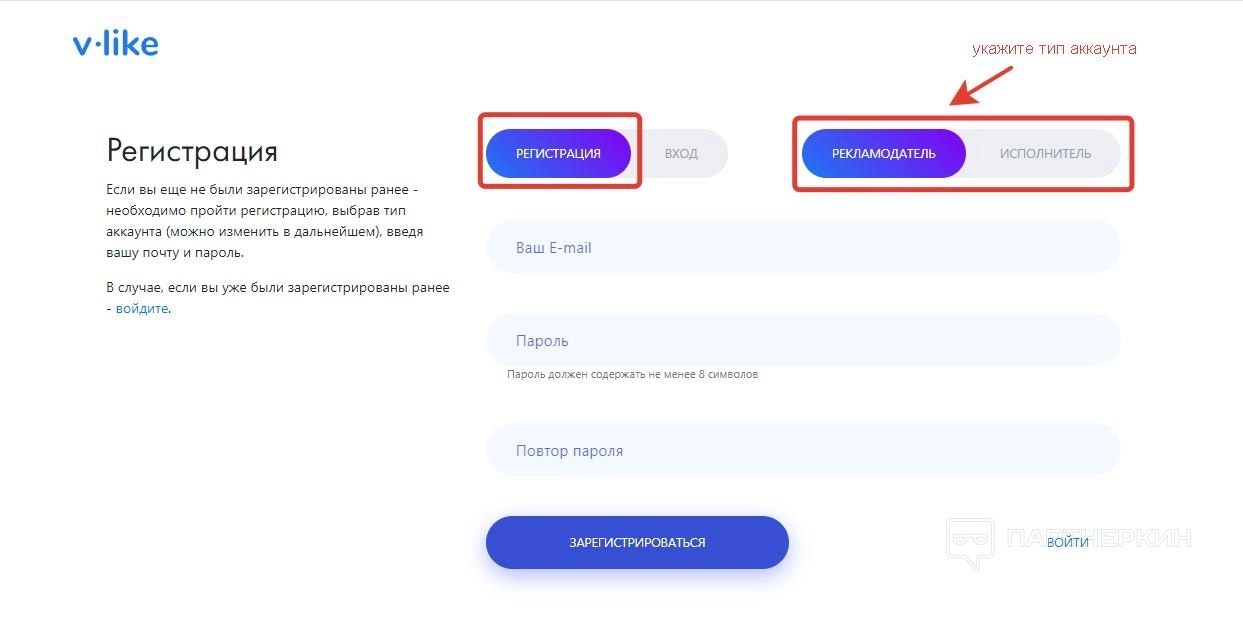Switch to the РЕГИСТРАЦИЯ tab
This screenshot has width=1243, height=623.
point(558,154)
